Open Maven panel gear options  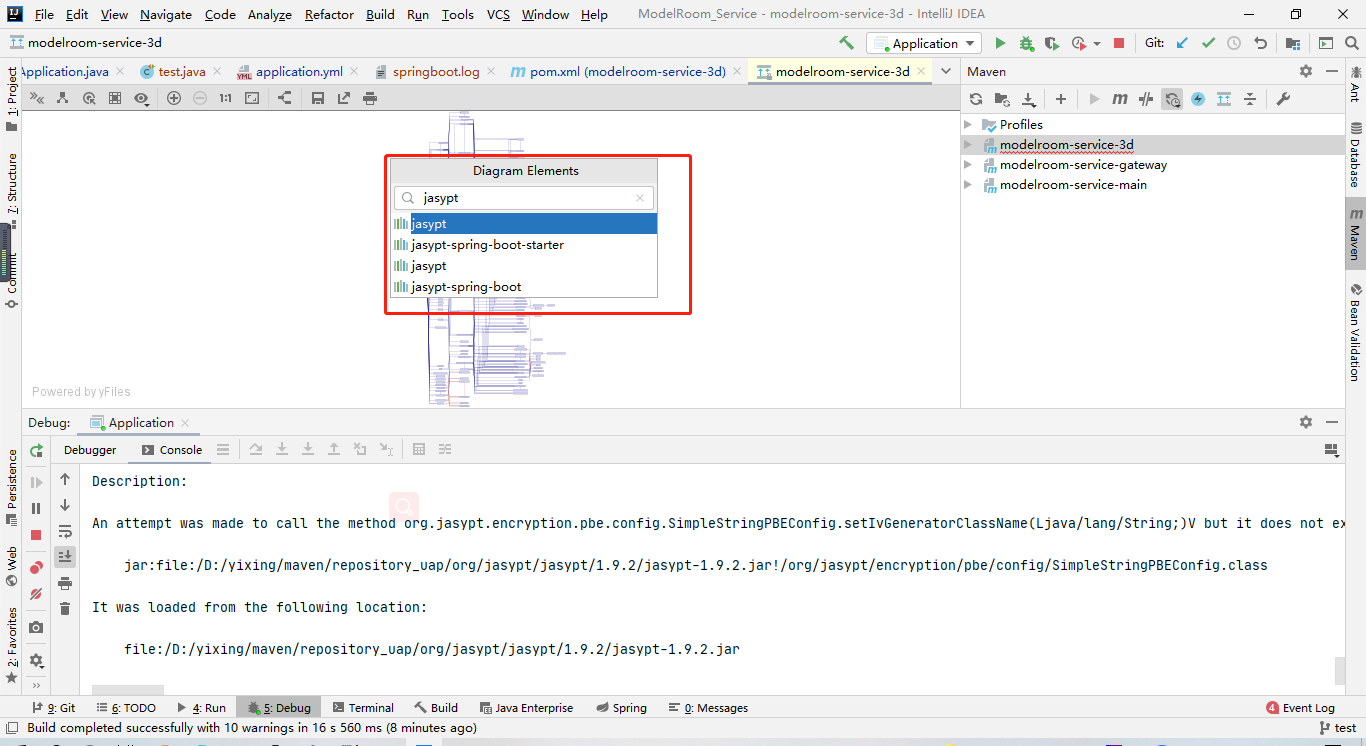(1306, 71)
